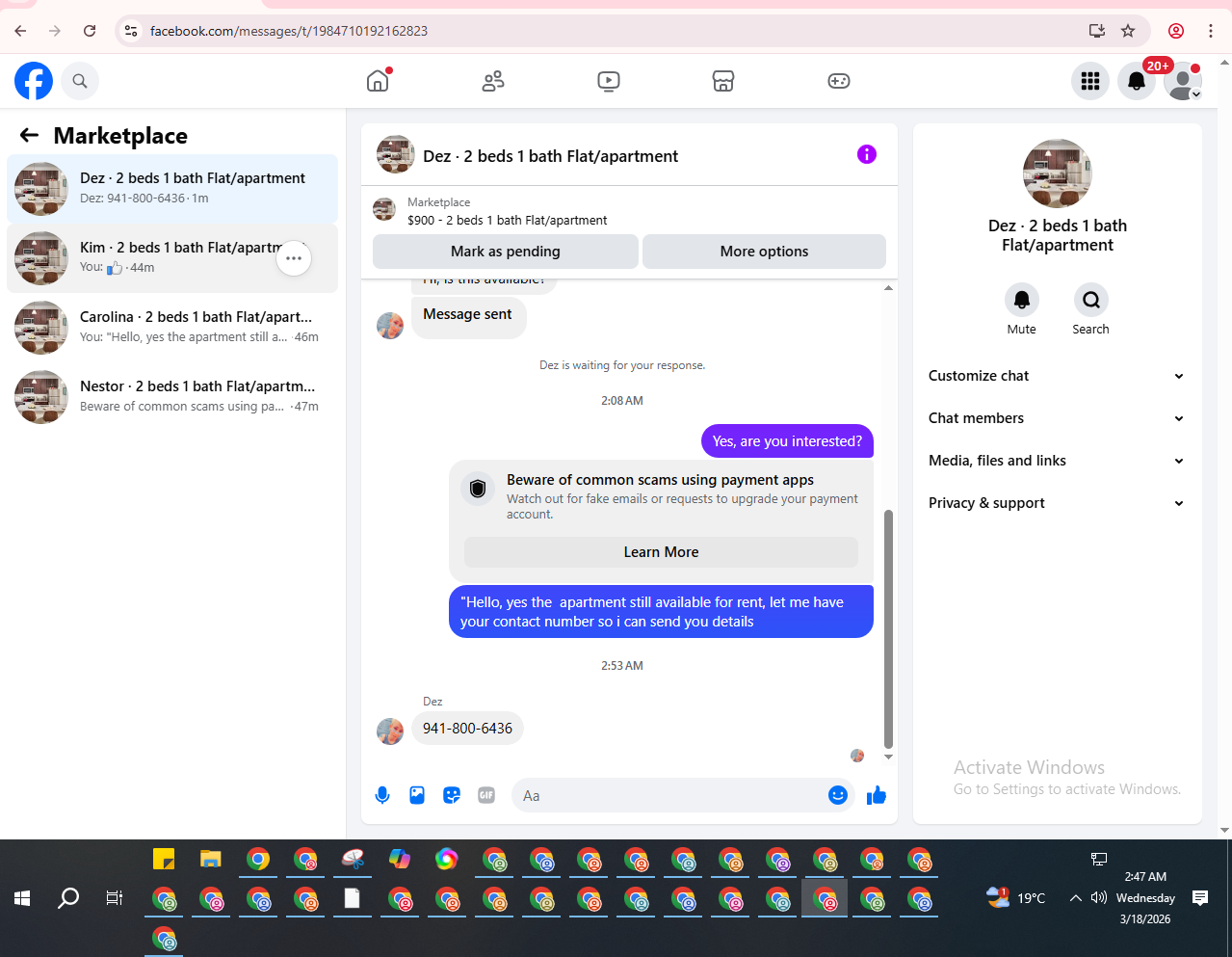Click the Mark as pending button
Image resolution: width=1232 pixels, height=957 pixels.
pyautogui.click(x=506, y=252)
